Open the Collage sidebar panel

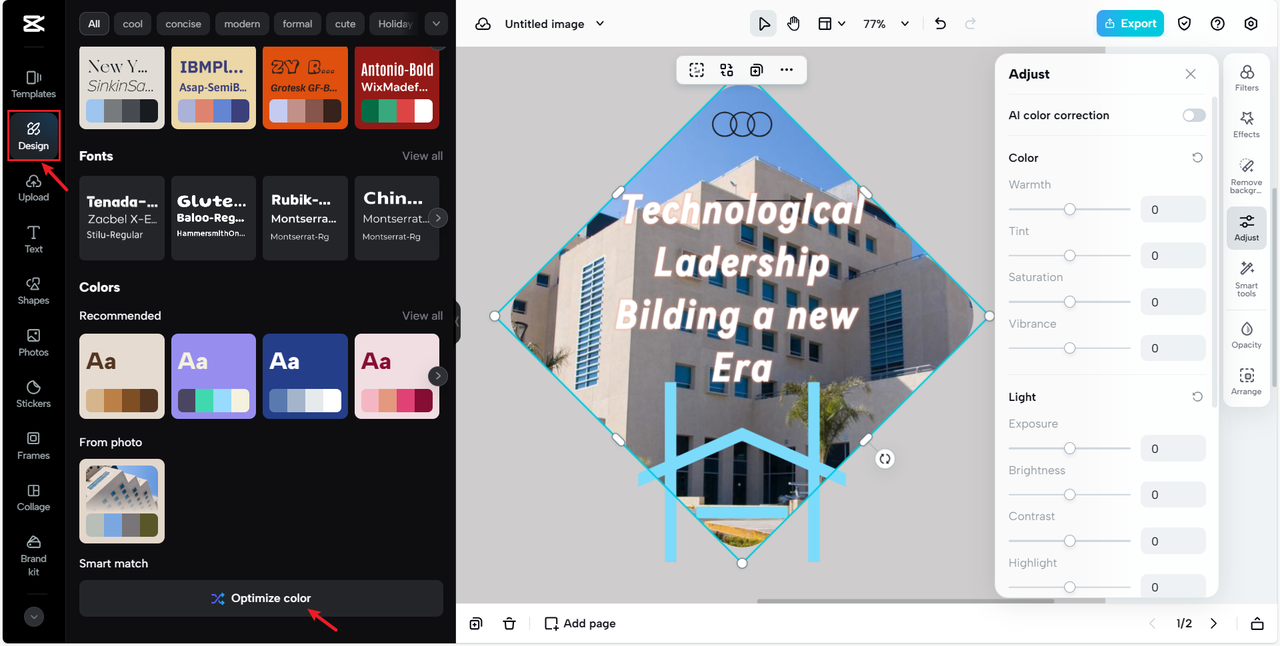click(x=33, y=498)
